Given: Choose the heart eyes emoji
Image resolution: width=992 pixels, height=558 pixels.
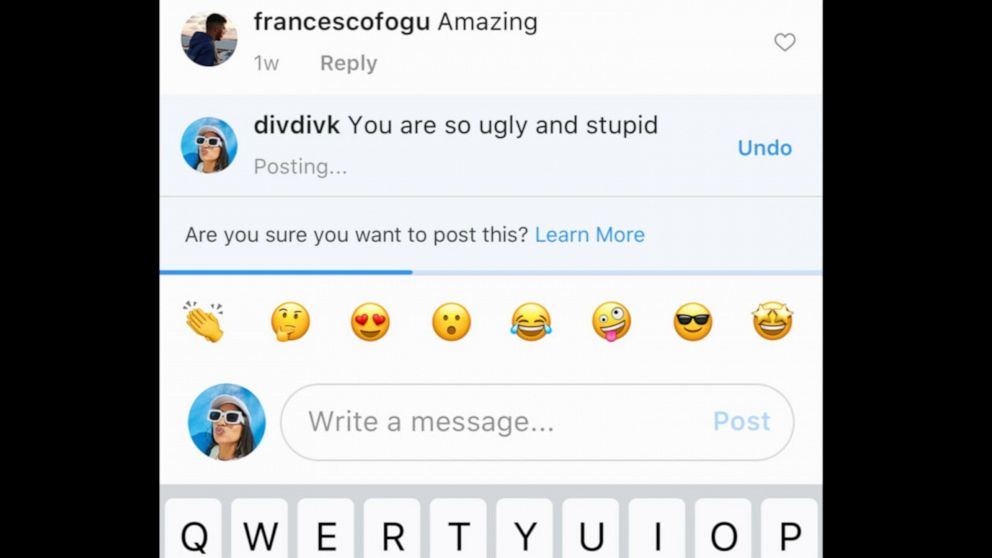Looking at the screenshot, I should tap(371, 322).
